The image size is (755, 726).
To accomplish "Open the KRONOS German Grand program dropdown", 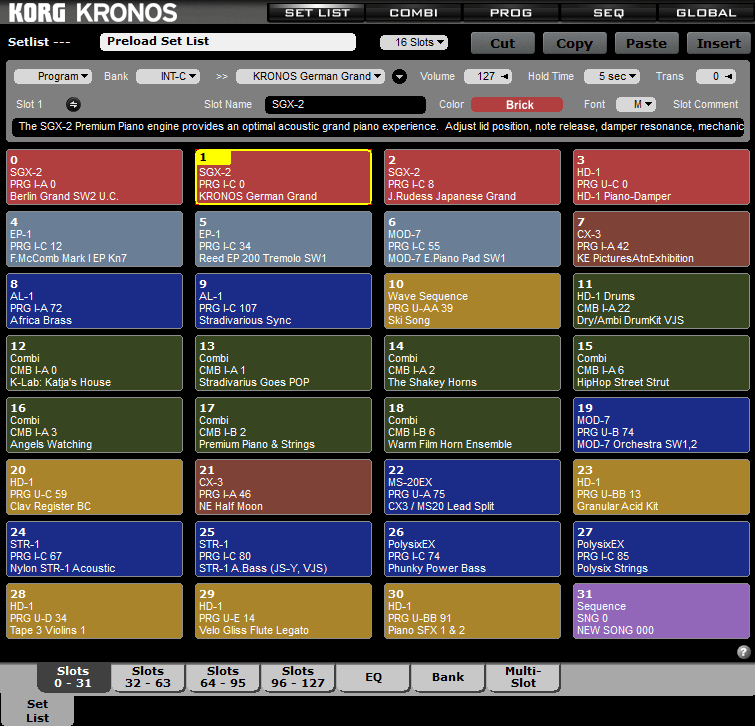I will tap(311, 76).
